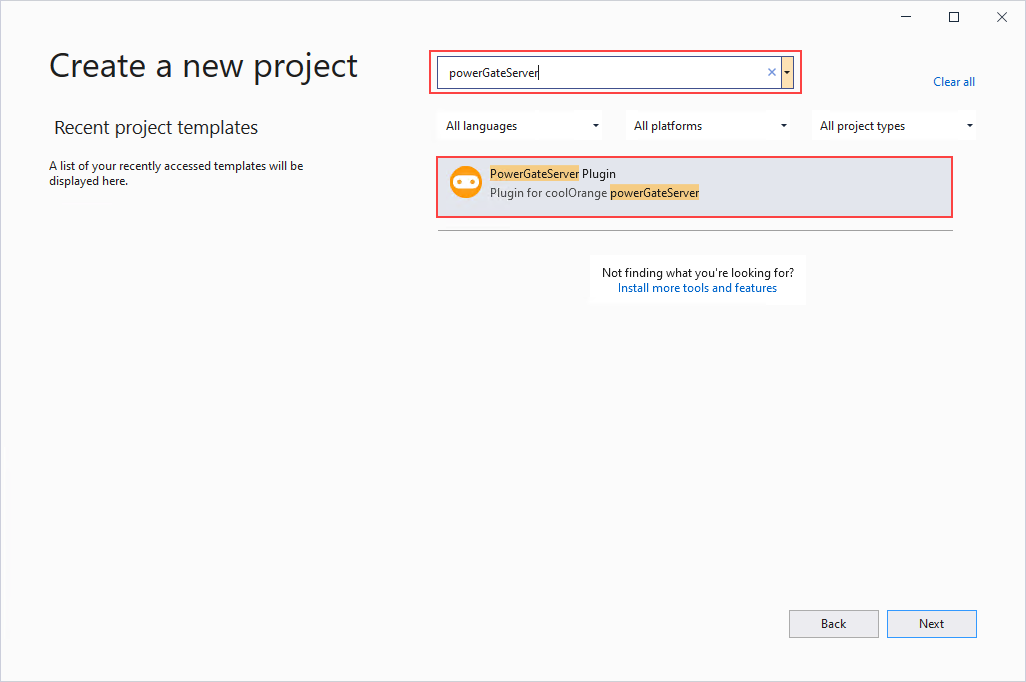
Task: Open Install more tools and features
Action: (697, 288)
